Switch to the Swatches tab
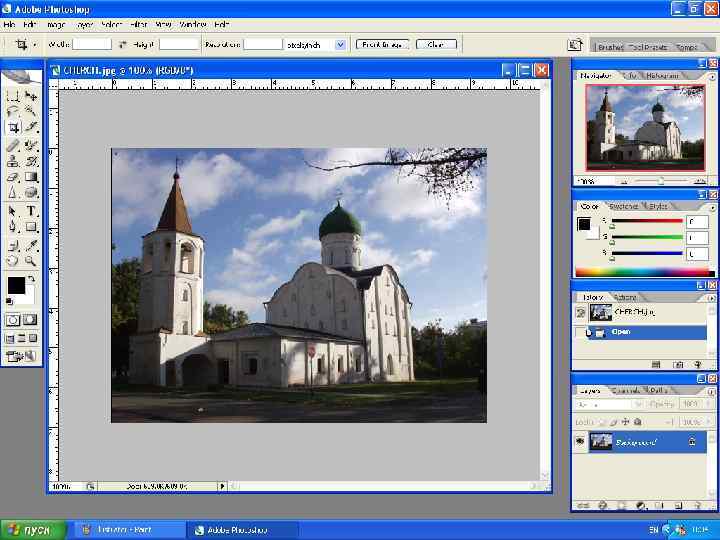This screenshot has height=540, width=720. click(x=623, y=206)
